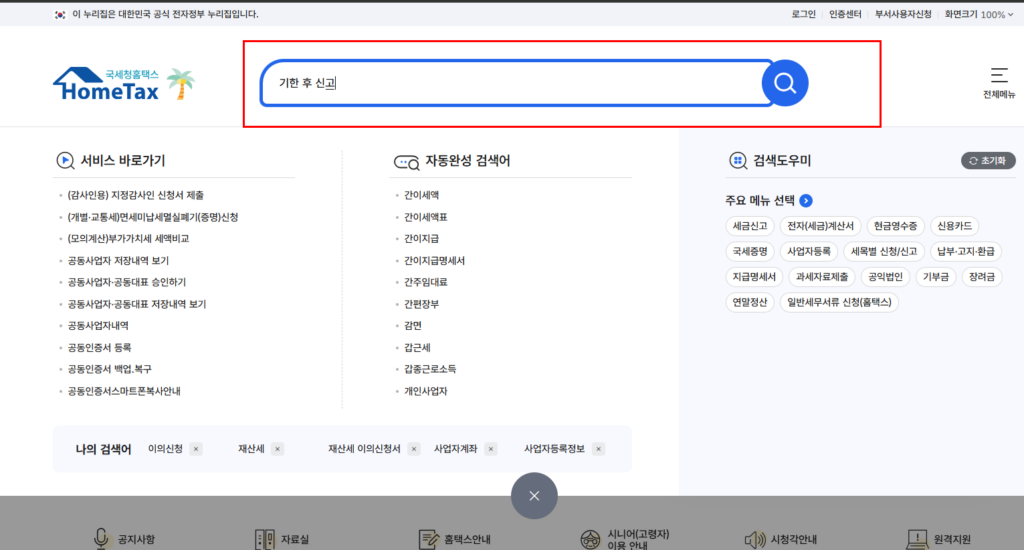The height and width of the screenshot is (550, 1024).
Task: Select autocomplete suggestion 간편장부
Action: (x=421, y=304)
